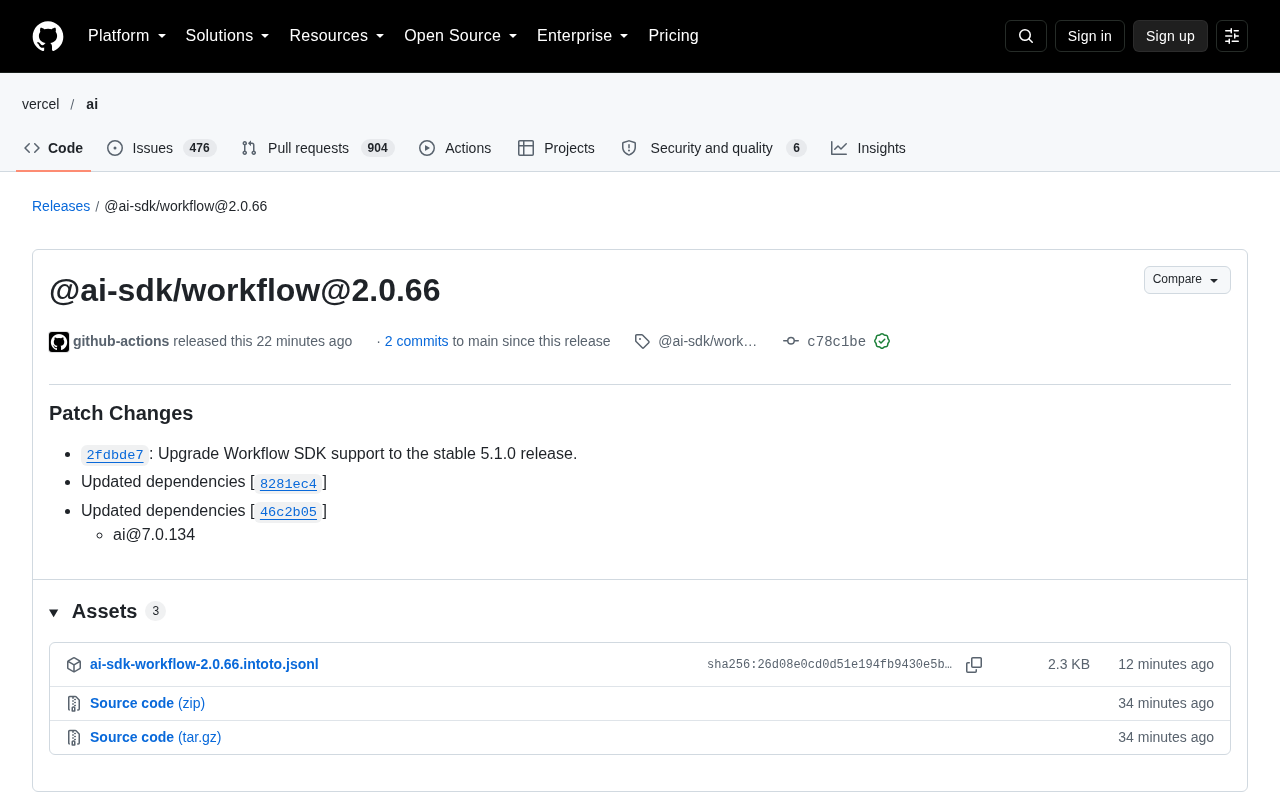Download Source code (zip)
The width and height of the screenshot is (1280, 800).
coord(147,703)
